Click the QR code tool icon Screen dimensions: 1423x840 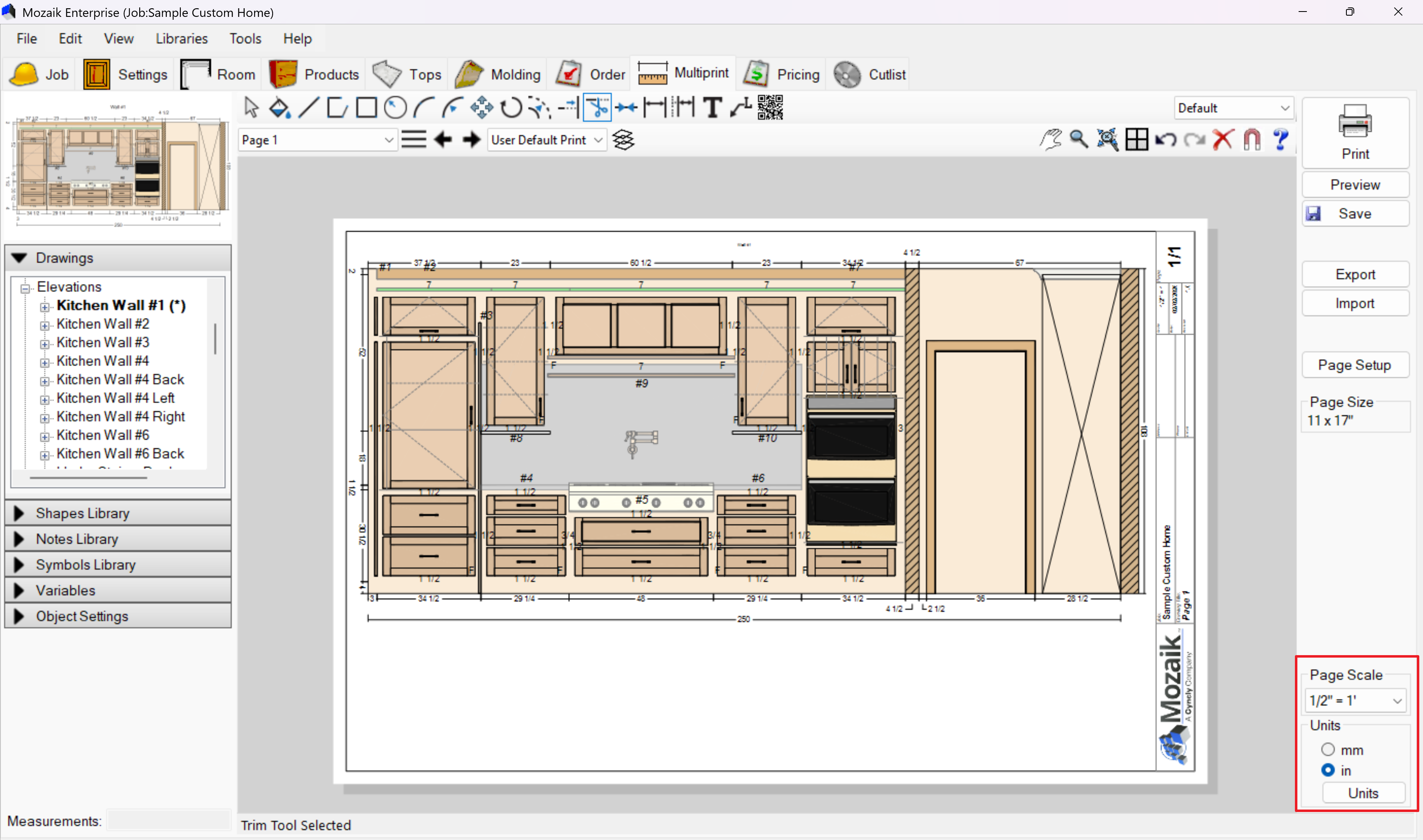click(x=770, y=107)
